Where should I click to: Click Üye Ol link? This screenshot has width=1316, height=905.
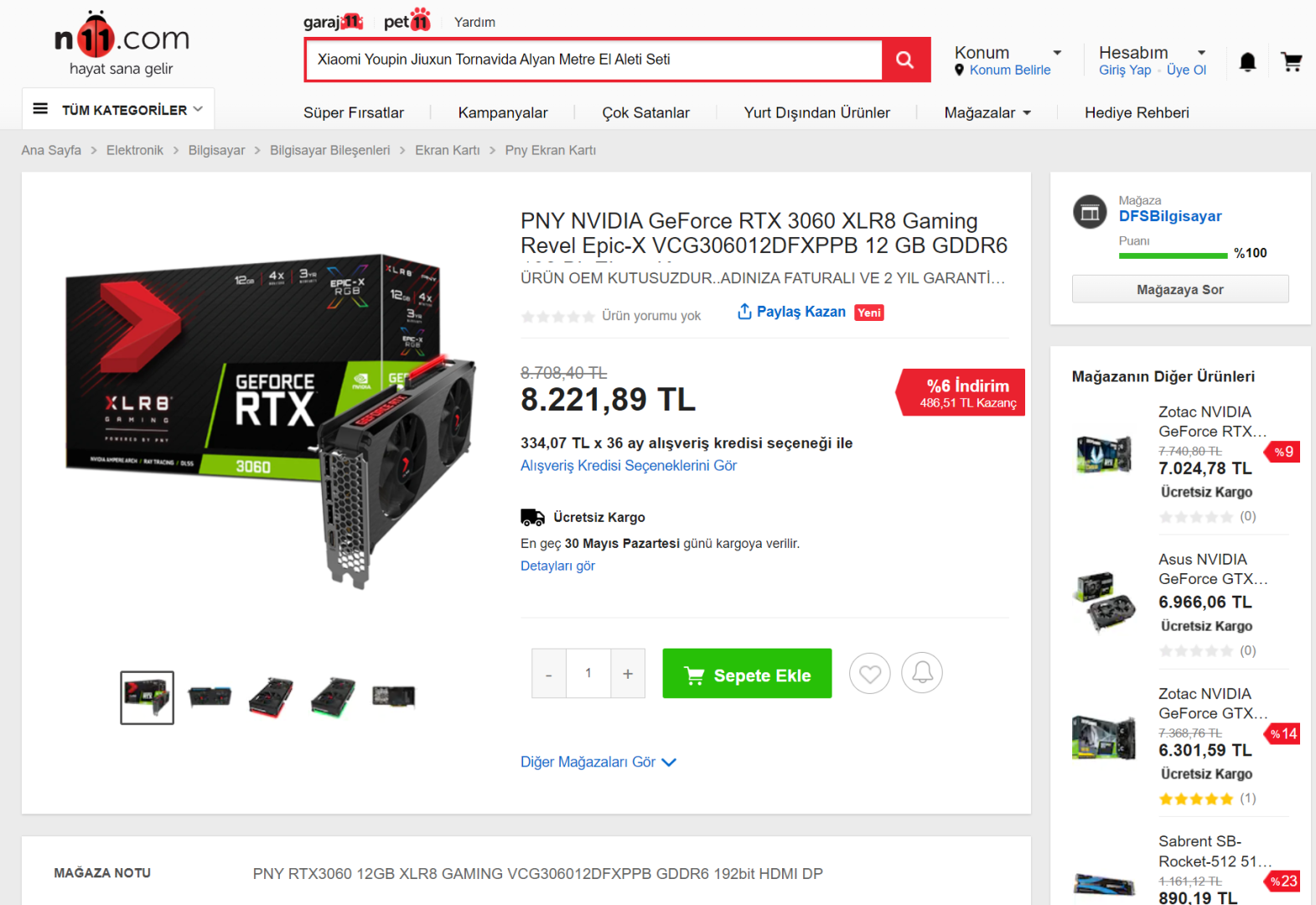pos(1187,70)
